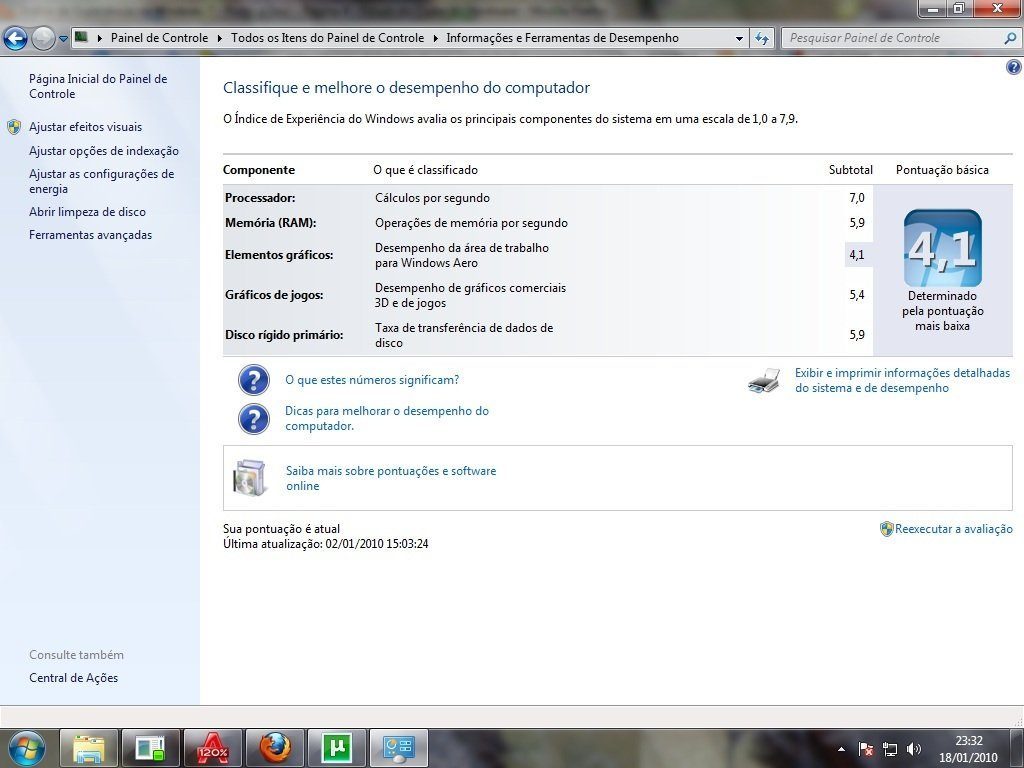The image size is (1024, 768).
Task: Click the question icon beside 'O que estes números significam?'
Action: (253, 380)
